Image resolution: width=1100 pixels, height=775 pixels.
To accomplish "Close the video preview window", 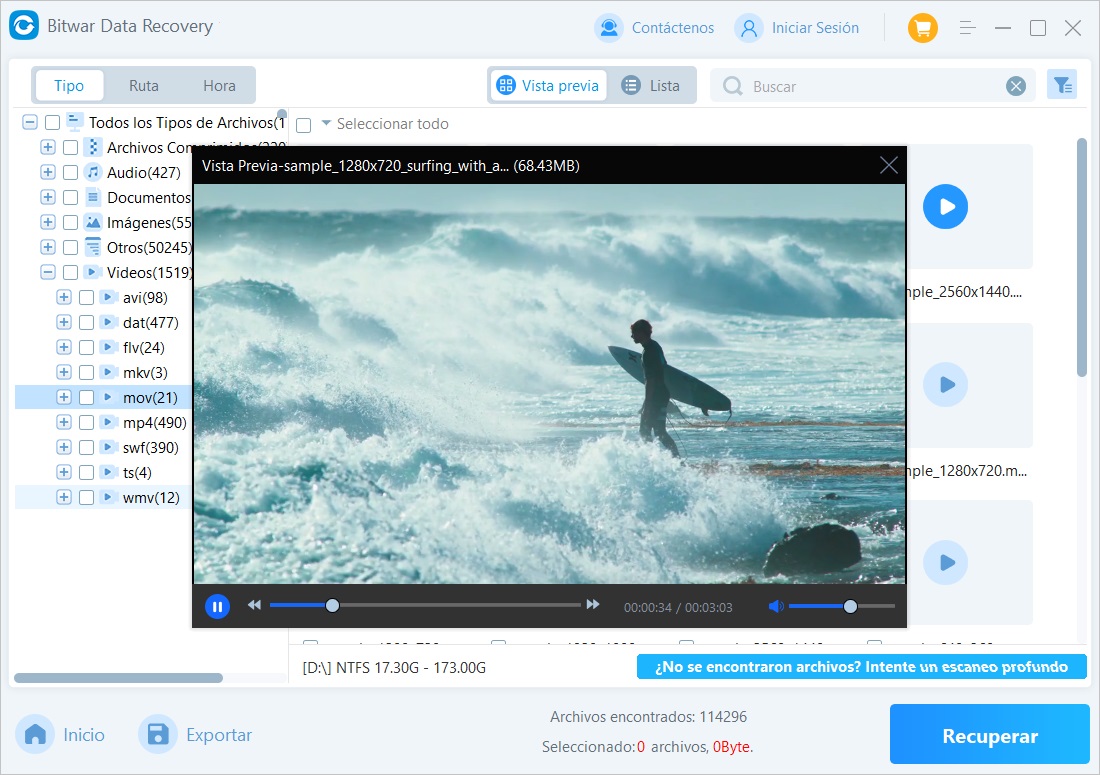I will click(888, 166).
